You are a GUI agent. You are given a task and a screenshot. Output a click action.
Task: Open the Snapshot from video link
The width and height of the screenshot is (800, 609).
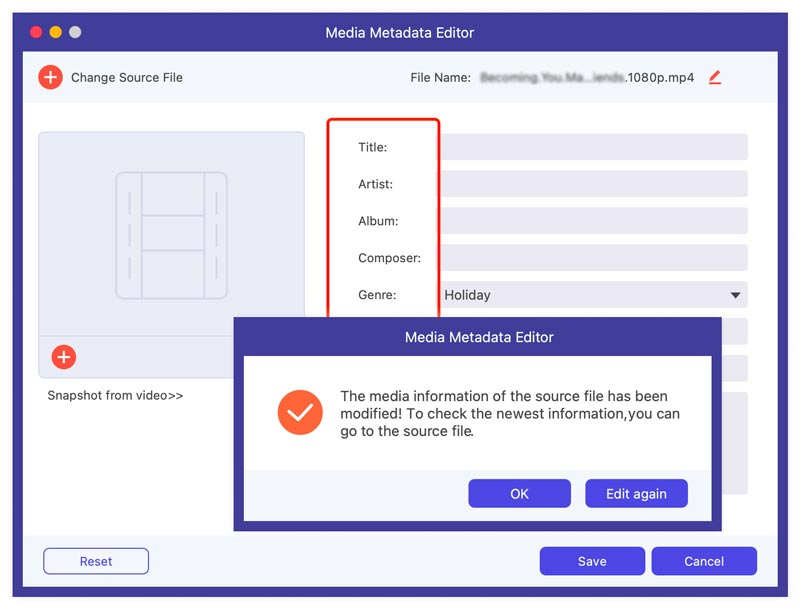pyautogui.click(x=115, y=395)
